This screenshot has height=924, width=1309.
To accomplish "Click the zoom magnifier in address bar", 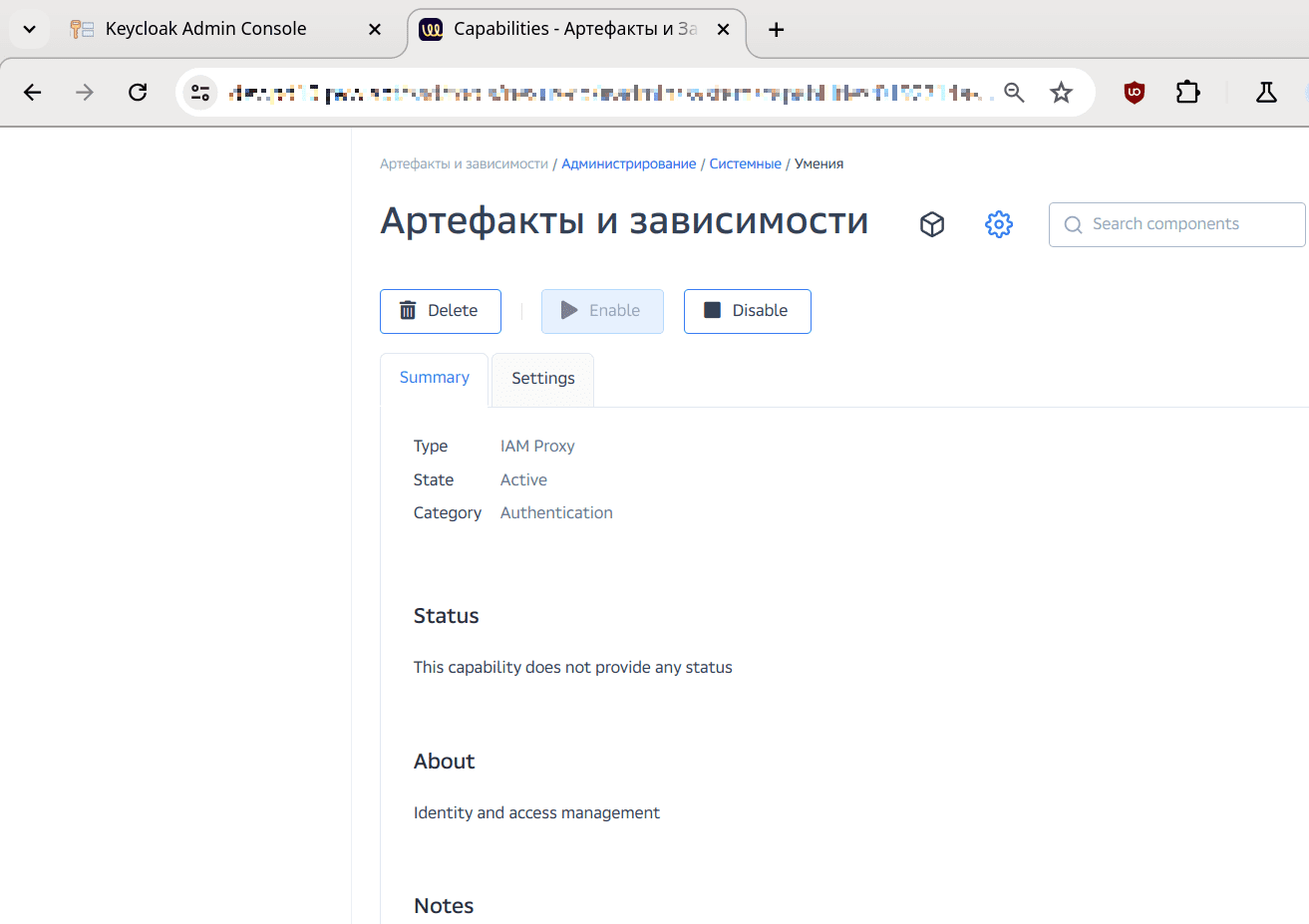I will pos(1014,93).
